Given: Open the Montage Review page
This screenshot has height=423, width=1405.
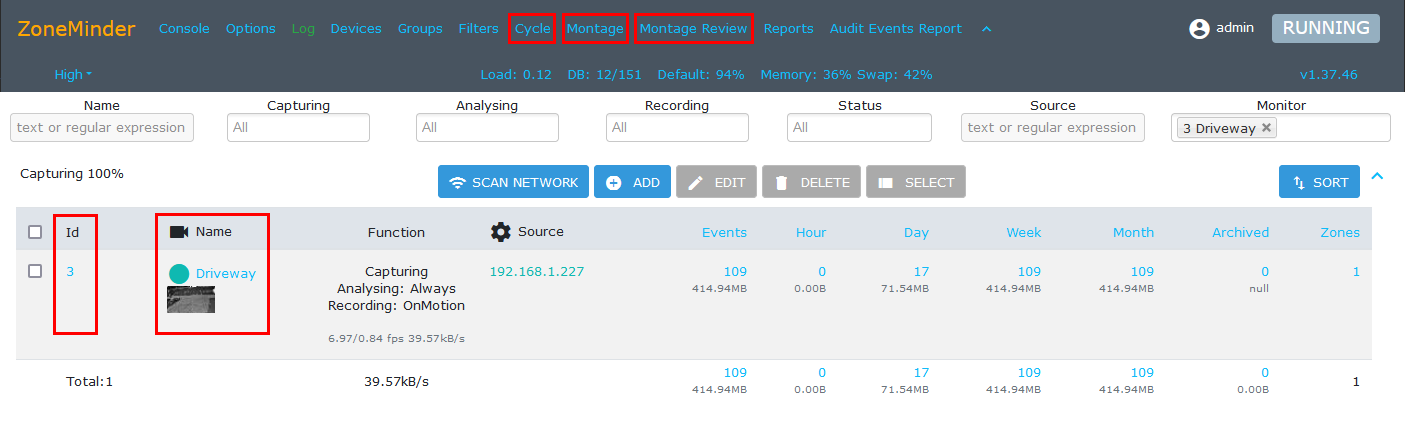Looking at the screenshot, I should click(x=693, y=29).
